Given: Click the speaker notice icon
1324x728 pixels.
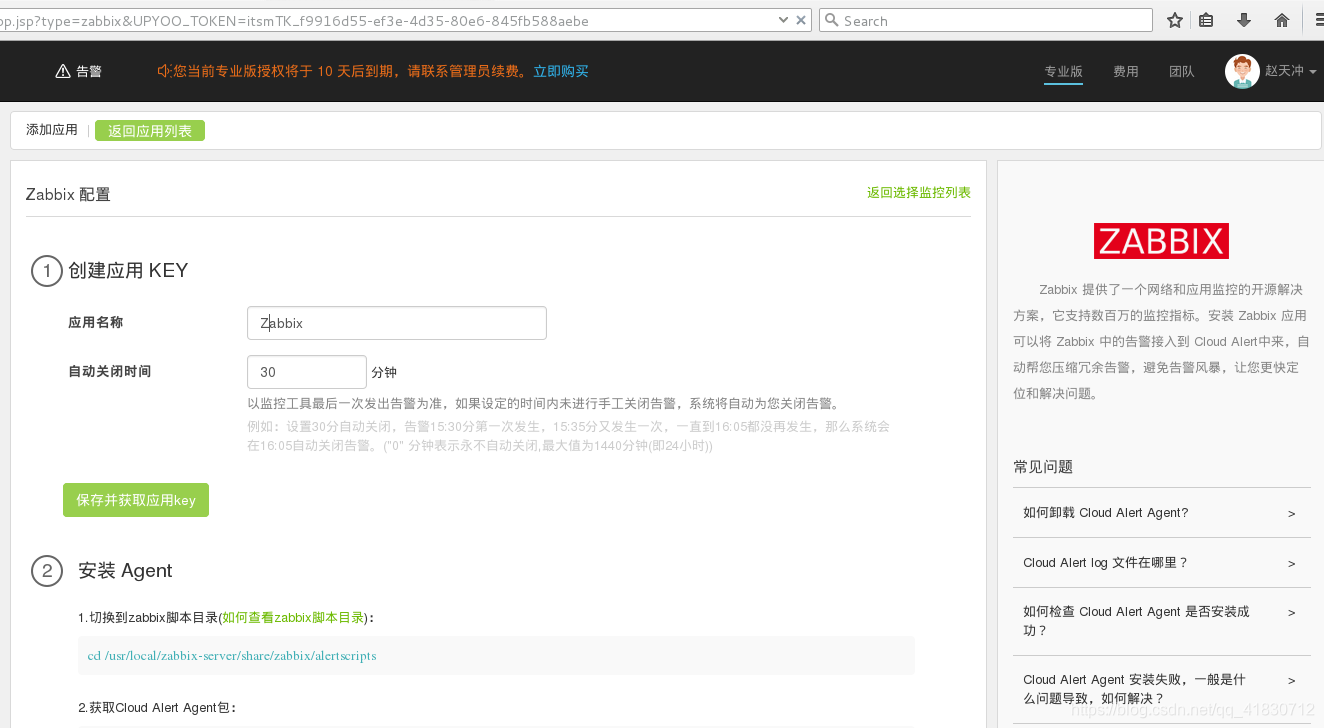Looking at the screenshot, I should coord(165,71).
